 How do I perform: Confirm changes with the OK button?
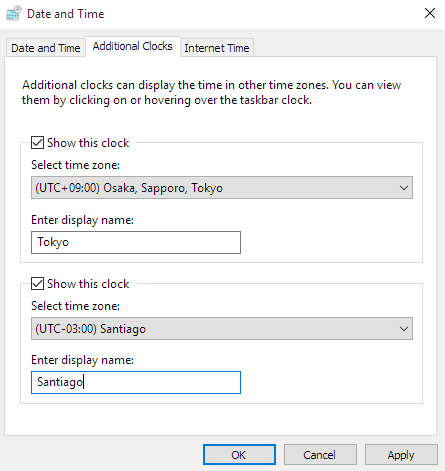[x=239, y=455]
